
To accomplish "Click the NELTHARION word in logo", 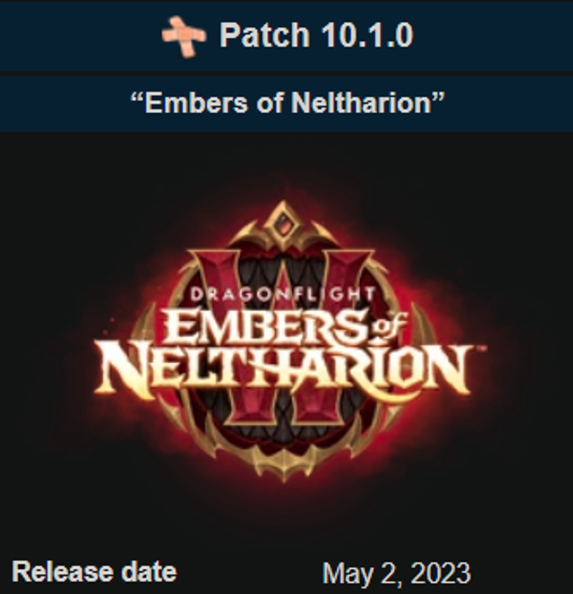I will tap(285, 369).
